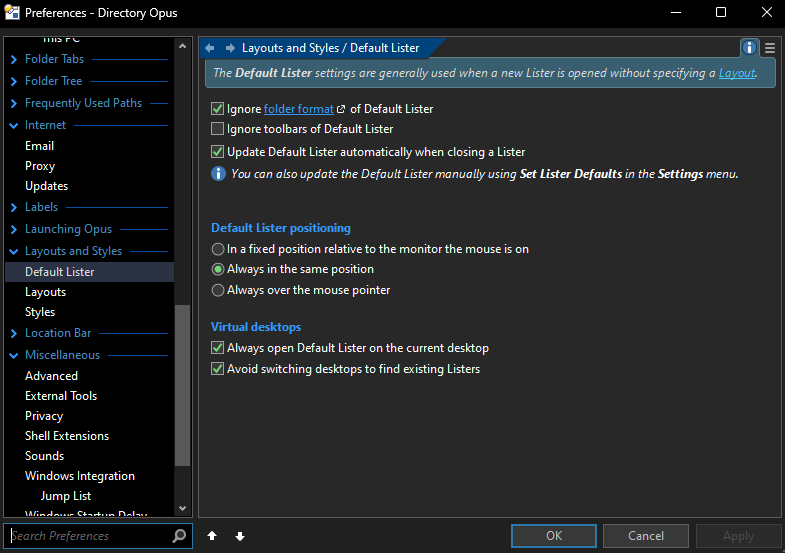Click the up arrow next to search box
The image size is (785, 553).
point(212,536)
